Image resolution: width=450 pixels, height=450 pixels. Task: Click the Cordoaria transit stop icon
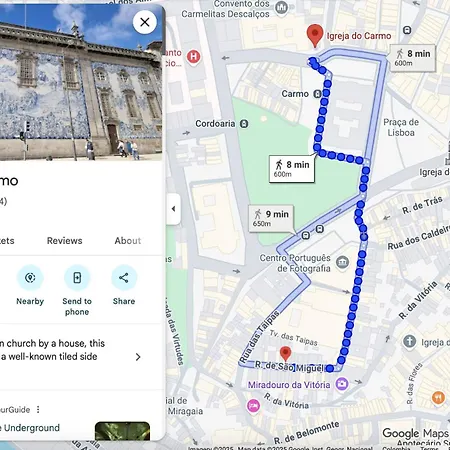[x=244, y=124]
